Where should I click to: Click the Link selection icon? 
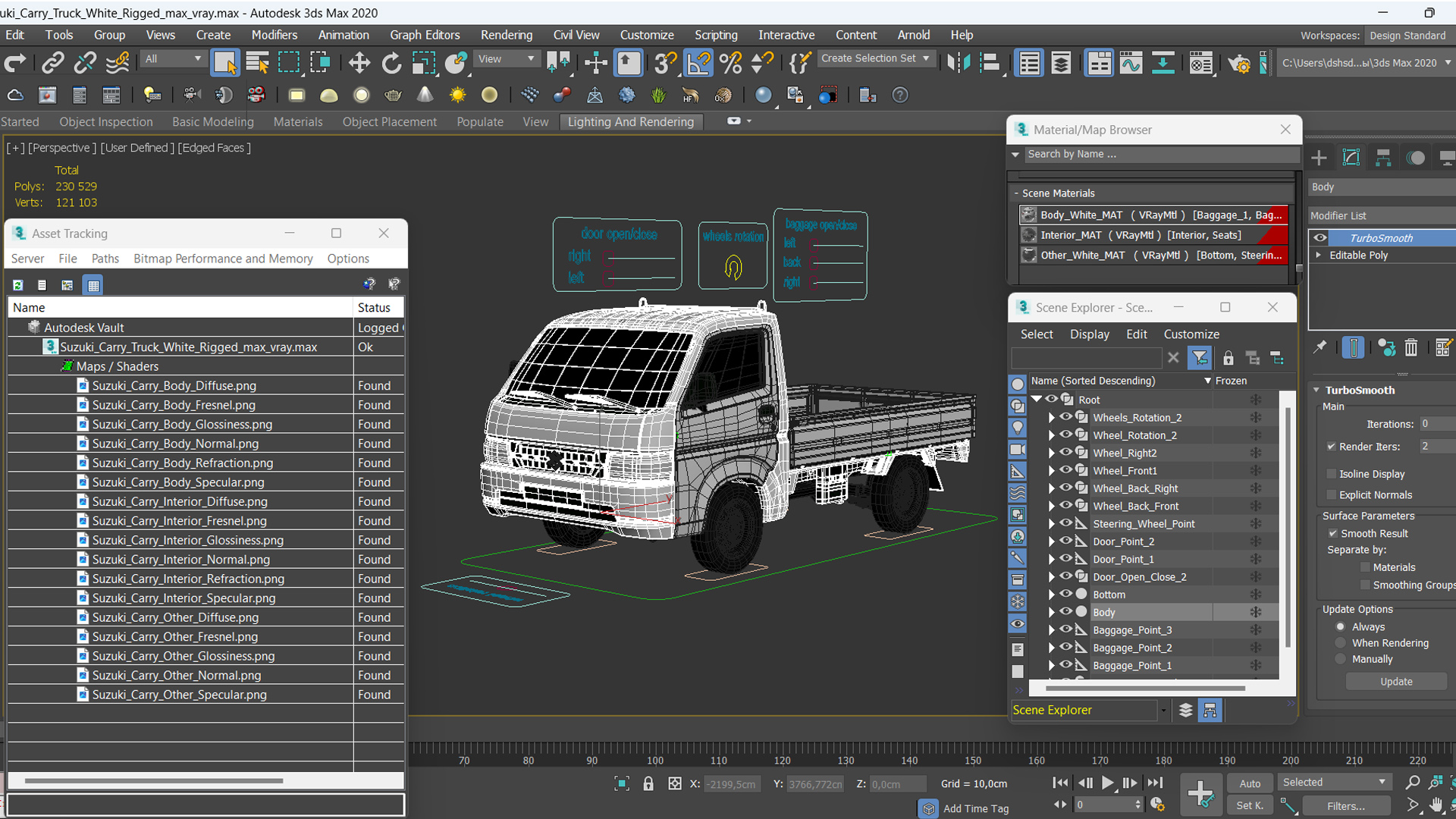52,63
